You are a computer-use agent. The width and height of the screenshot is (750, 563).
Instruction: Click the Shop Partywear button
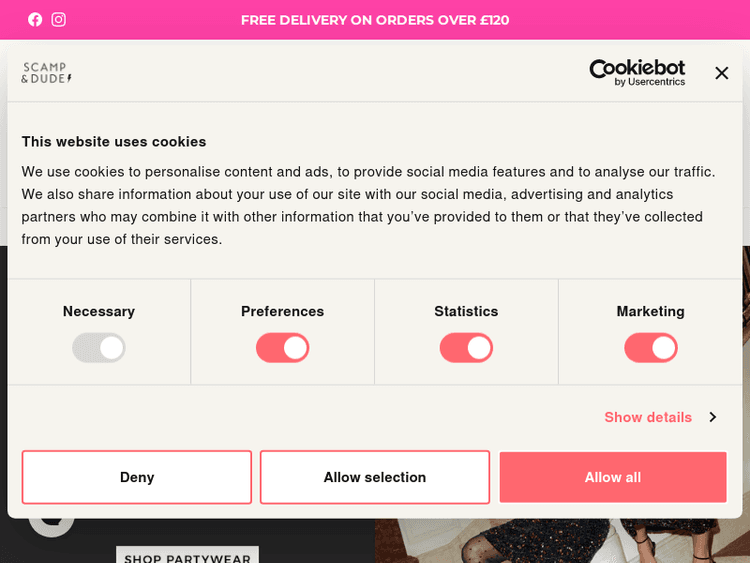188,555
